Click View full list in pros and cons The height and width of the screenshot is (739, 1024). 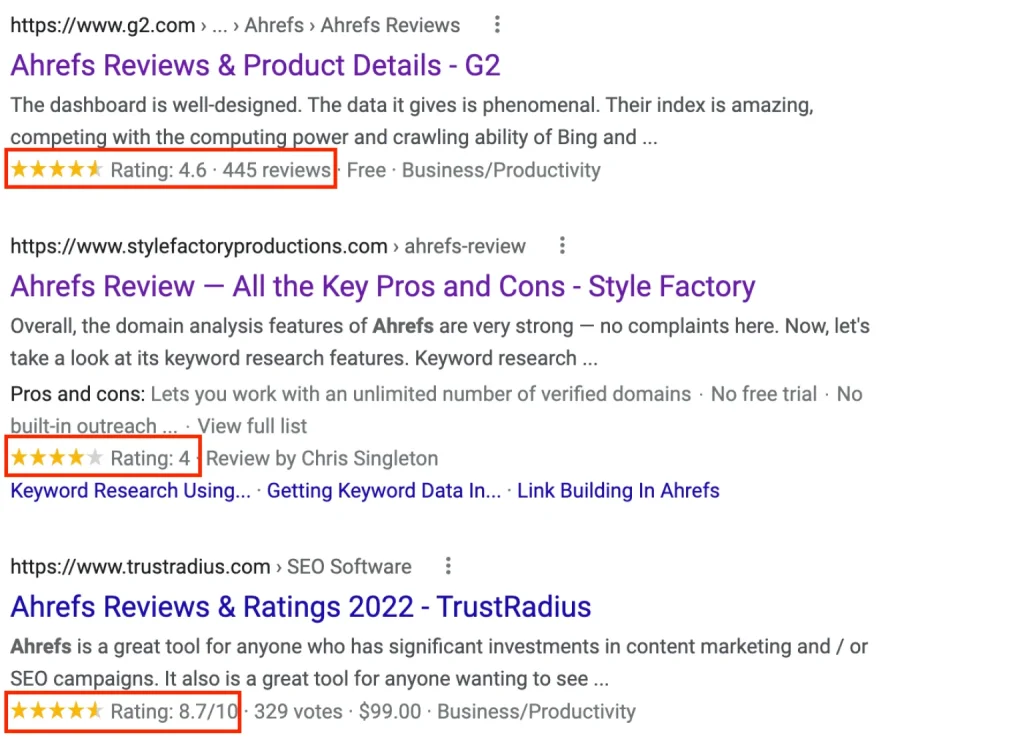(x=252, y=426)
